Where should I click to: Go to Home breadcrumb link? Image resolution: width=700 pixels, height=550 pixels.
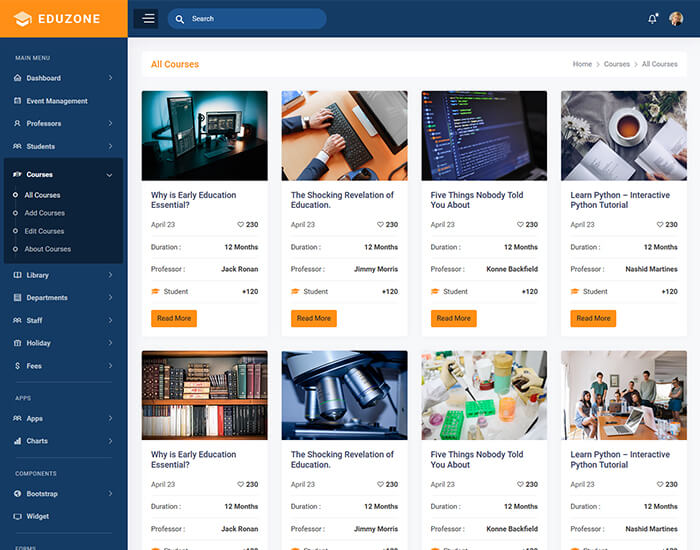click(x=582, y=64)
